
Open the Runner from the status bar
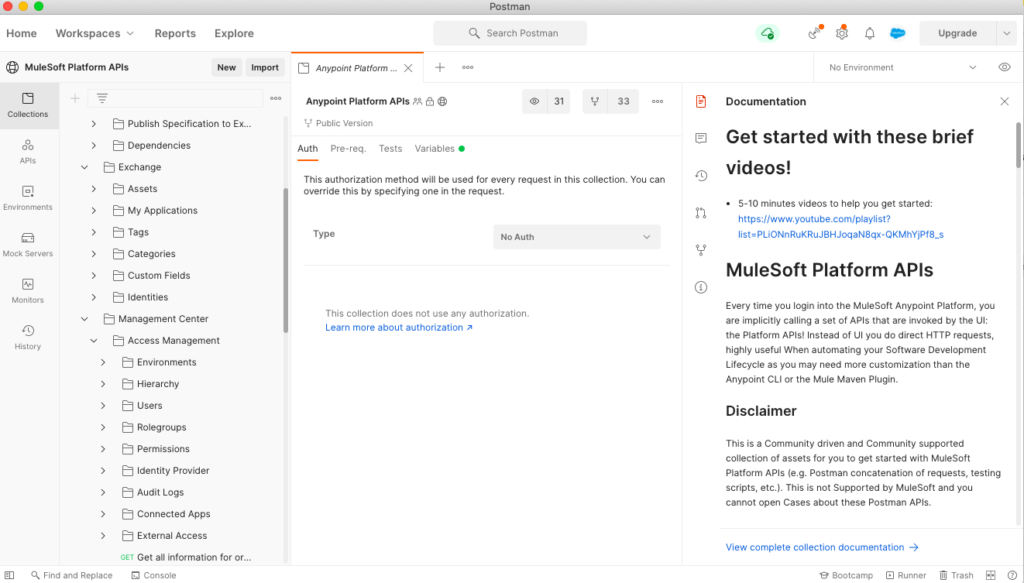(906, 575)
